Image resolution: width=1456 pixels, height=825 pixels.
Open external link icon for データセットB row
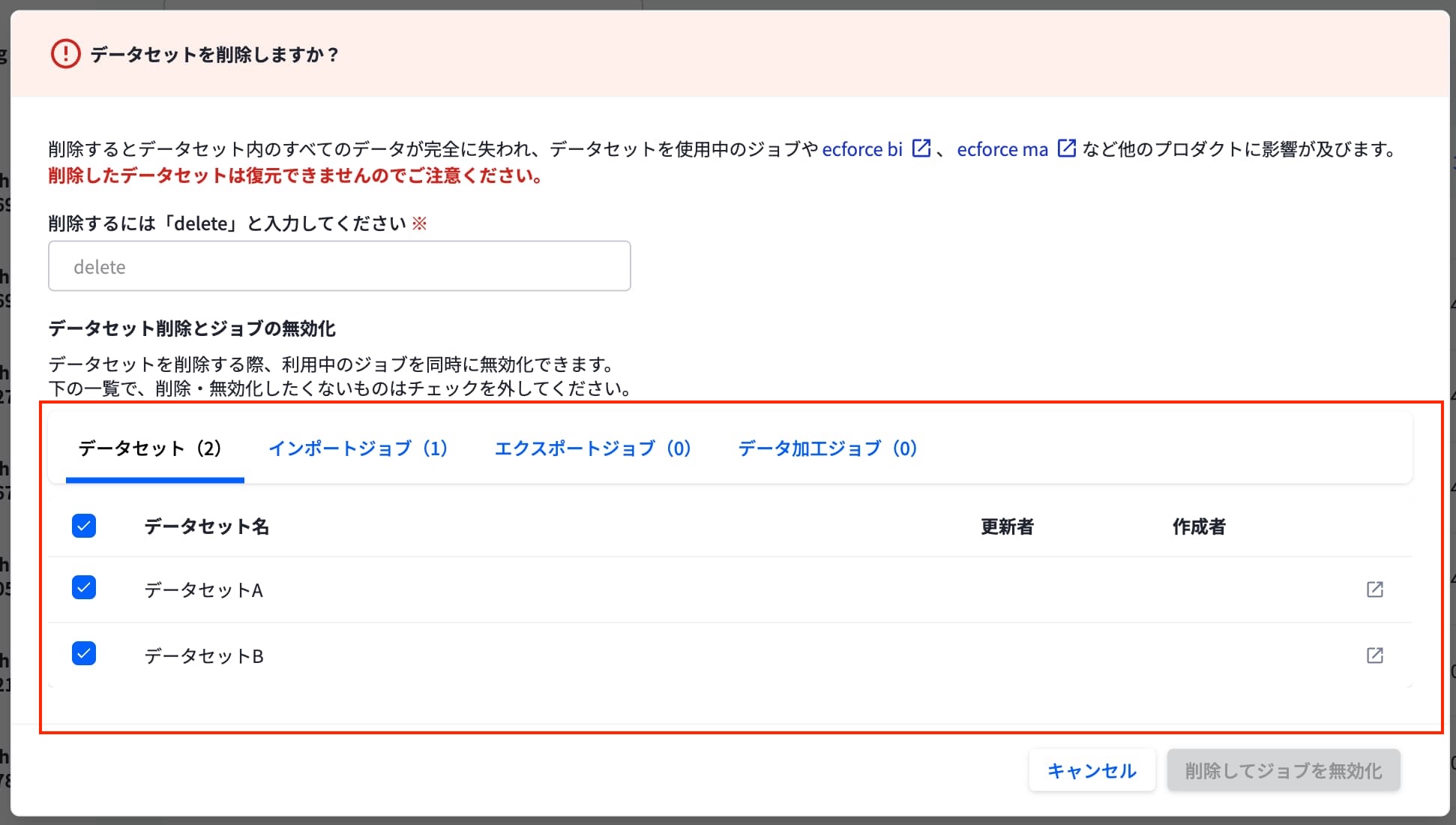coord(1374,655)
